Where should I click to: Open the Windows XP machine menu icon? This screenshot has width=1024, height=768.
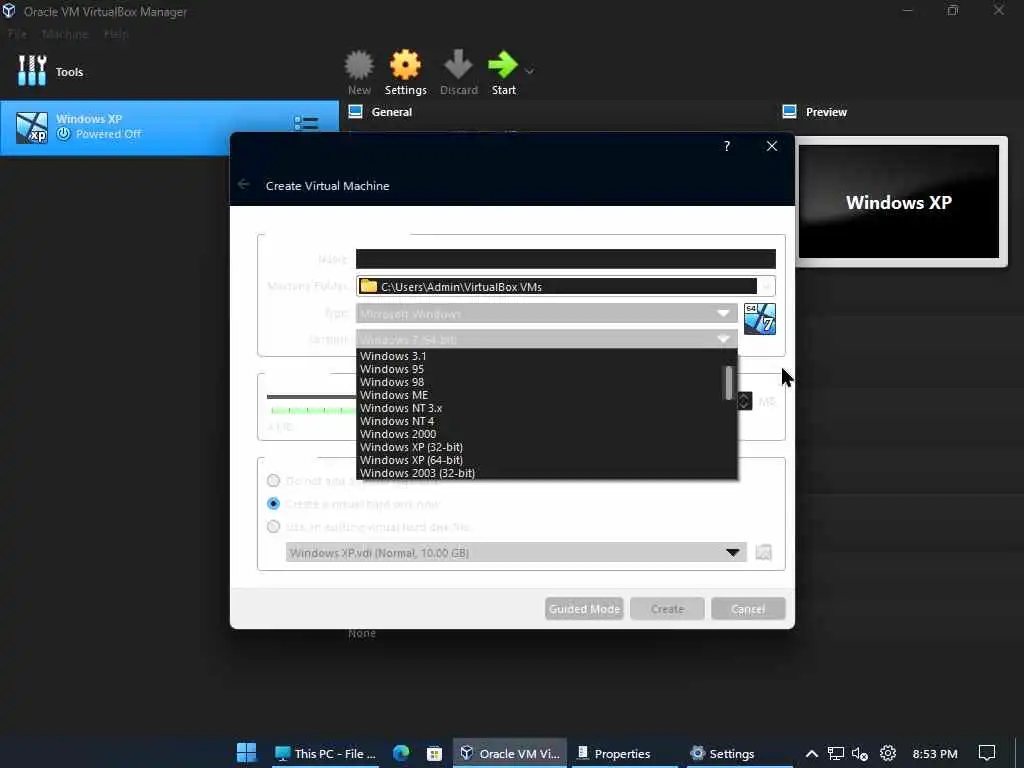[x=306, y=123]
